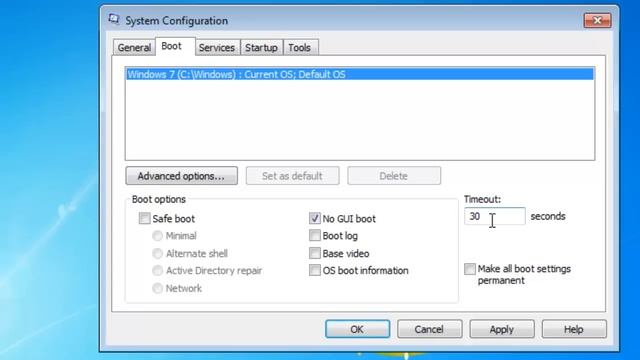Viewport: 640px width, 360px height.
Task: Open the Services tab
Action: click(217, 47)
